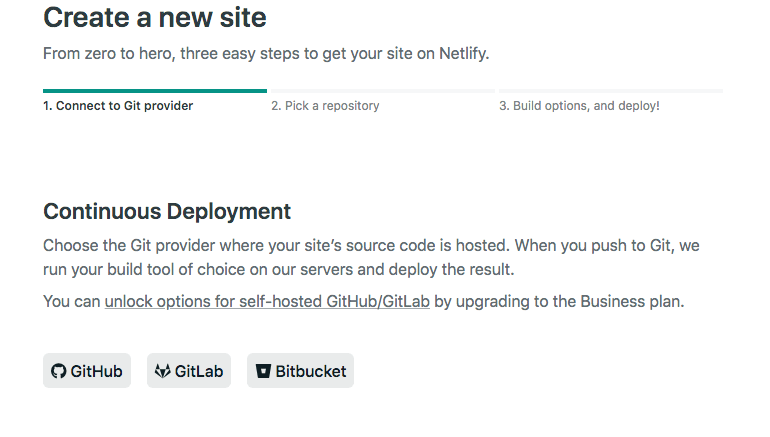The image size is (770, 437).
Task: Click the green progress bar for step one
Action: point(155,91)
